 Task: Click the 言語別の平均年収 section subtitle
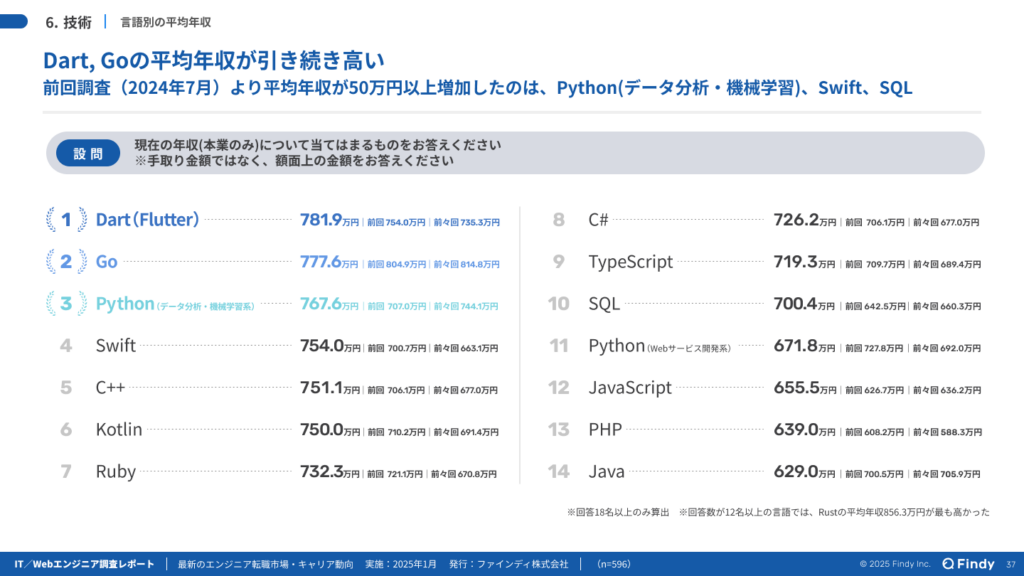[165, 21]
